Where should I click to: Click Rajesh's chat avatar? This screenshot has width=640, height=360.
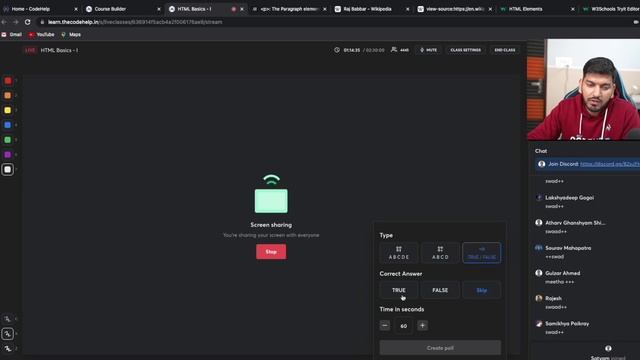point(539,298)
